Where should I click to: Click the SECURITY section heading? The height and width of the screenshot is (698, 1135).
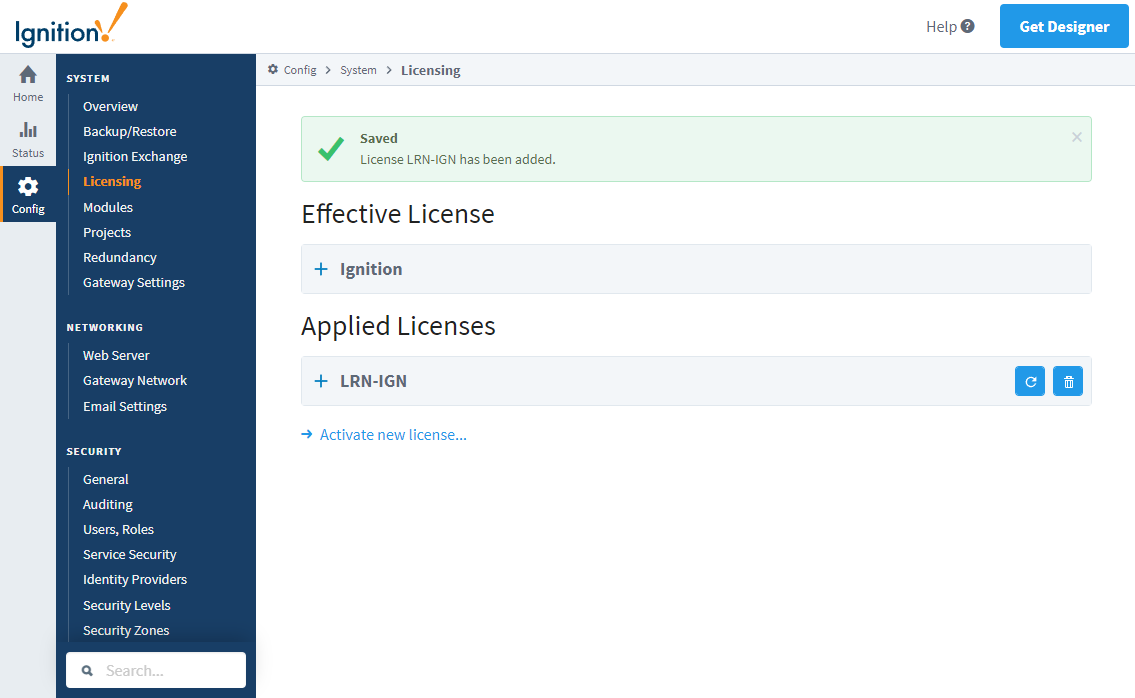coord(94,451)
